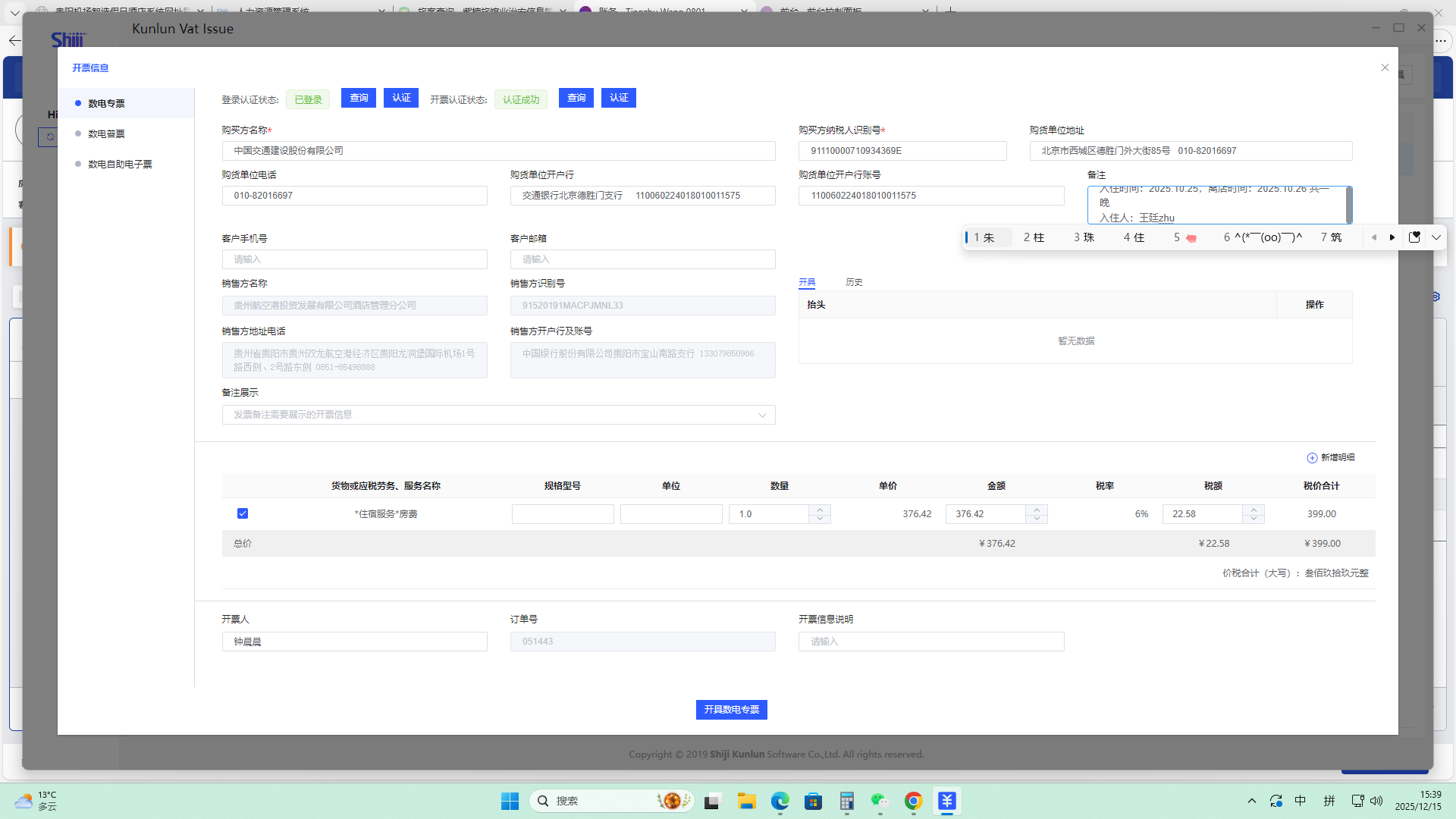1456x819 pixels.
Task: Open WeChat from the taskbar
Action: coord(879,801)
